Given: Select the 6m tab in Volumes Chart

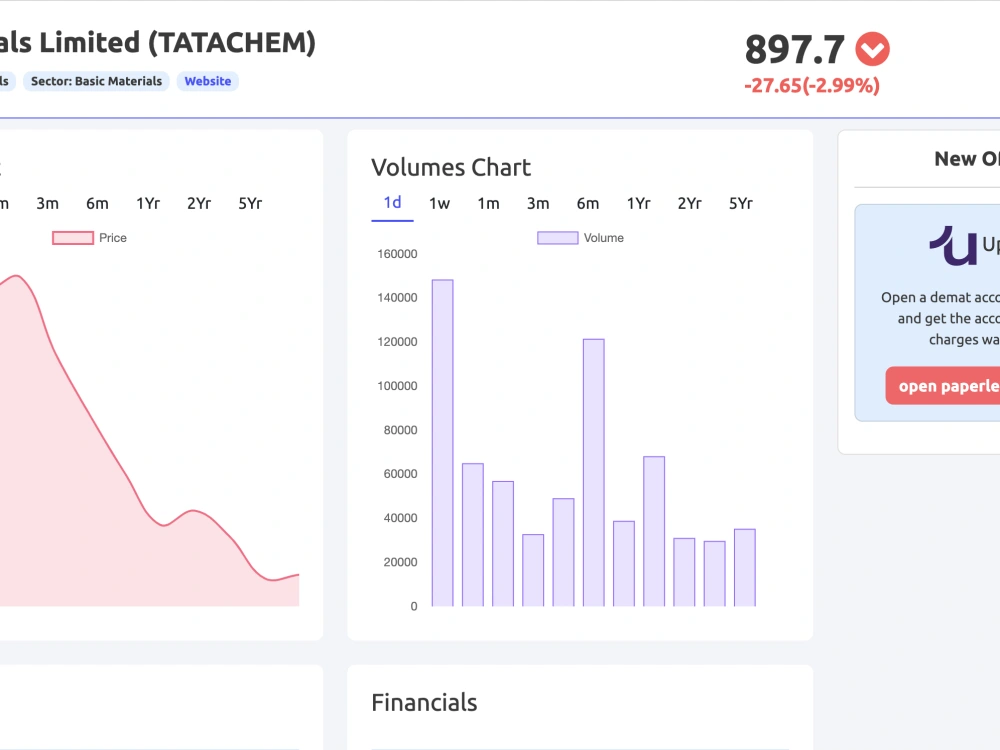Looking at the screenshot, I should pos(588,203).
